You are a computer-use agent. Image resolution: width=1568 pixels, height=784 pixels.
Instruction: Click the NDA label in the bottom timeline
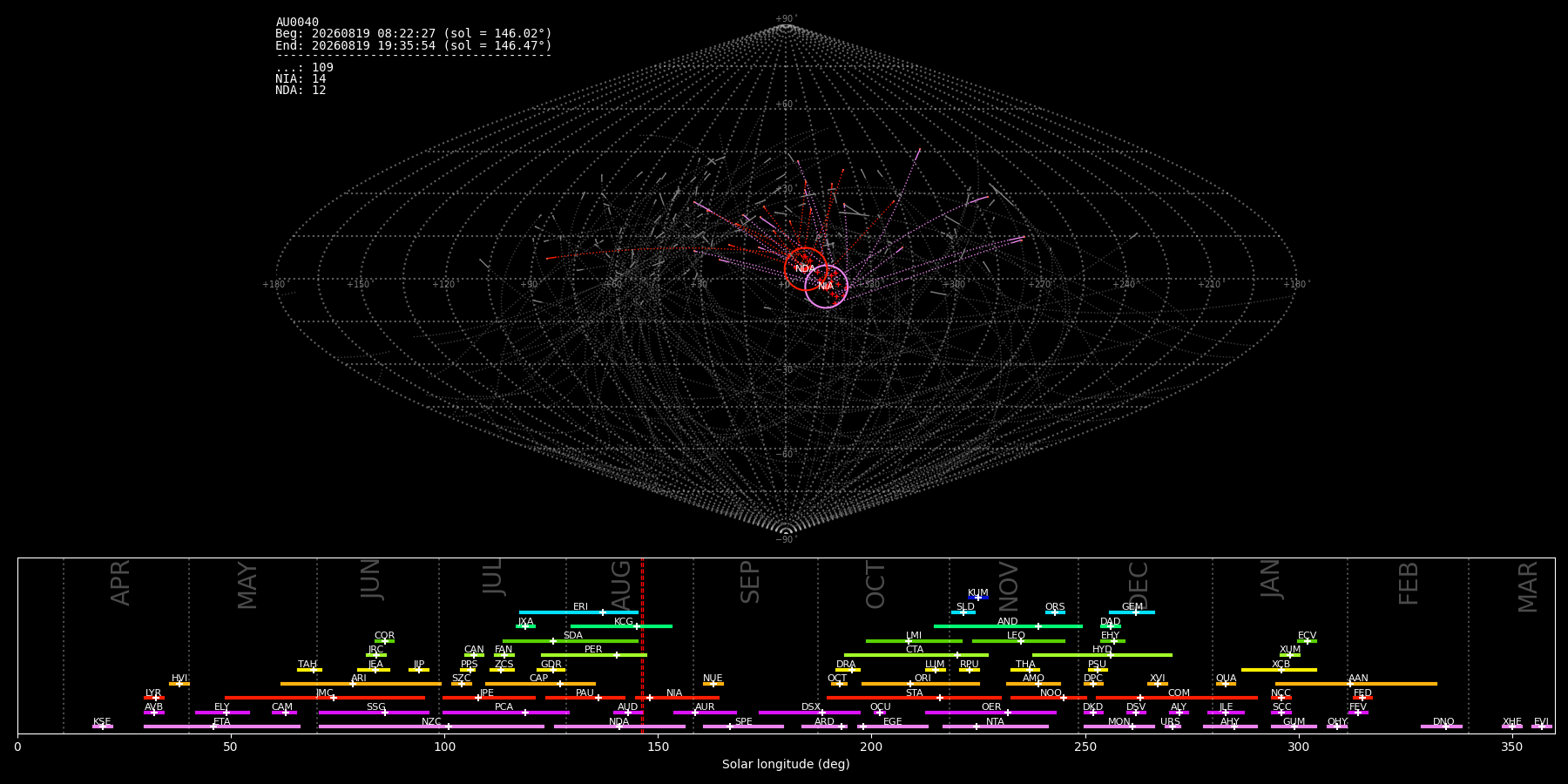pos(619,722)
